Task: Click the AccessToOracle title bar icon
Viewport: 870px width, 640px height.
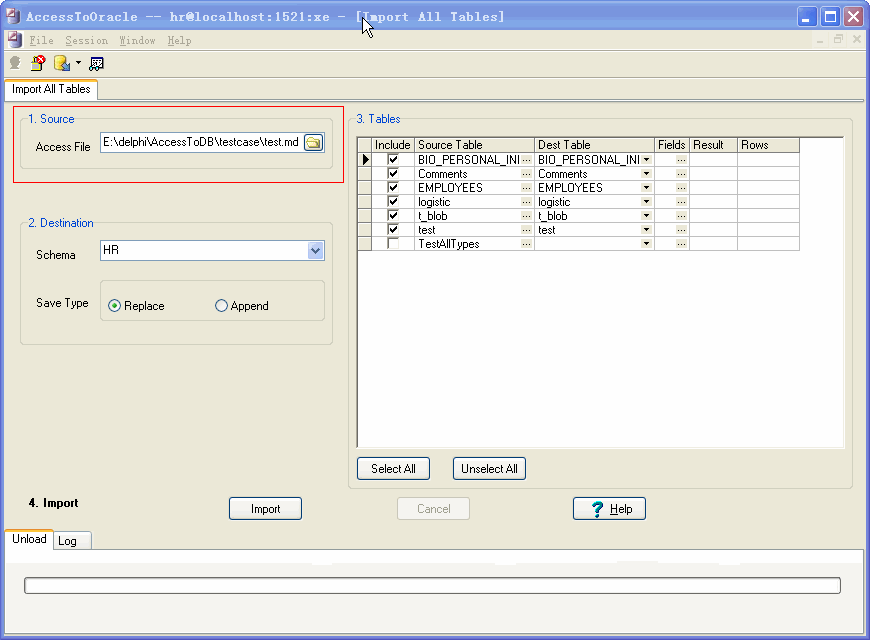Action: [13, 16]
